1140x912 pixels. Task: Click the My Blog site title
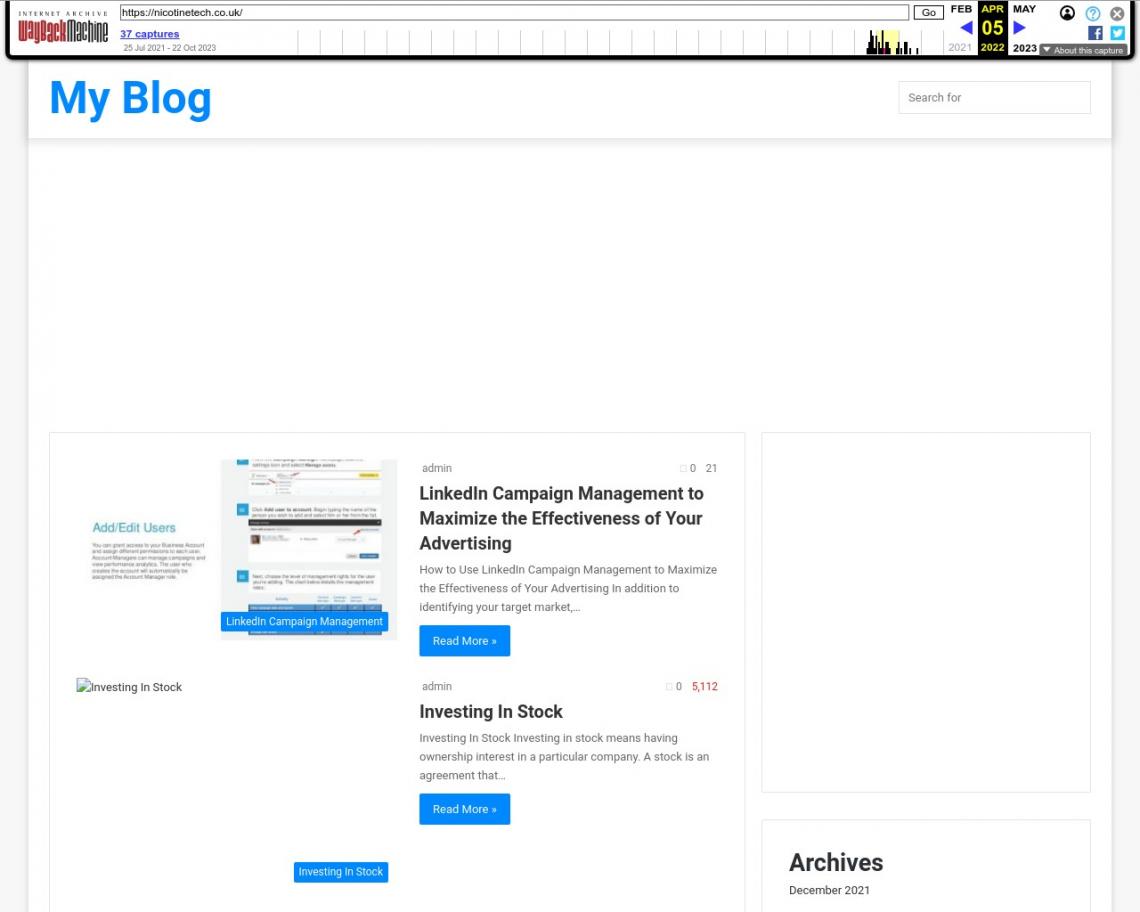pyautogui.click(x=130, y=98)
